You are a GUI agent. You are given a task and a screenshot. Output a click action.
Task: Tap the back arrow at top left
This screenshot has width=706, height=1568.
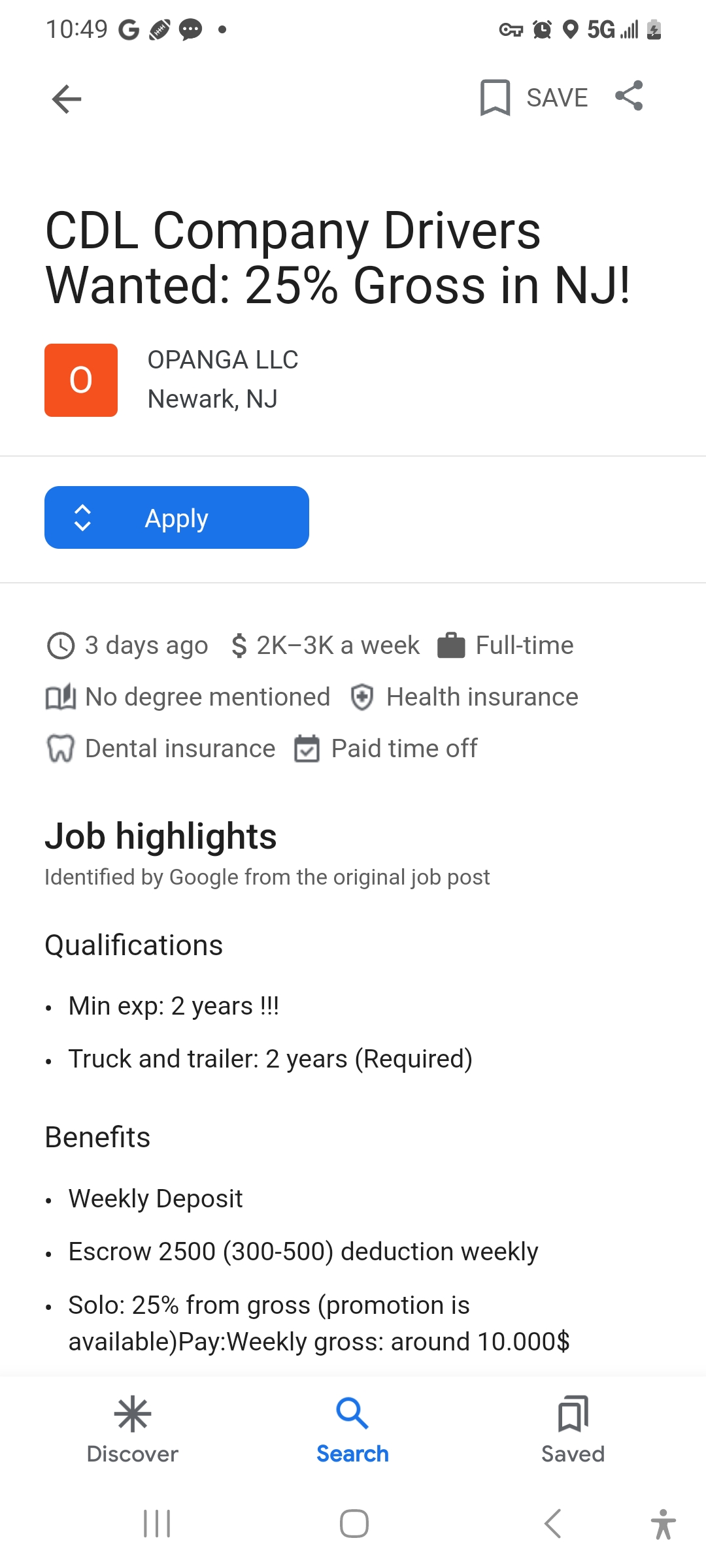click(67, 99)
